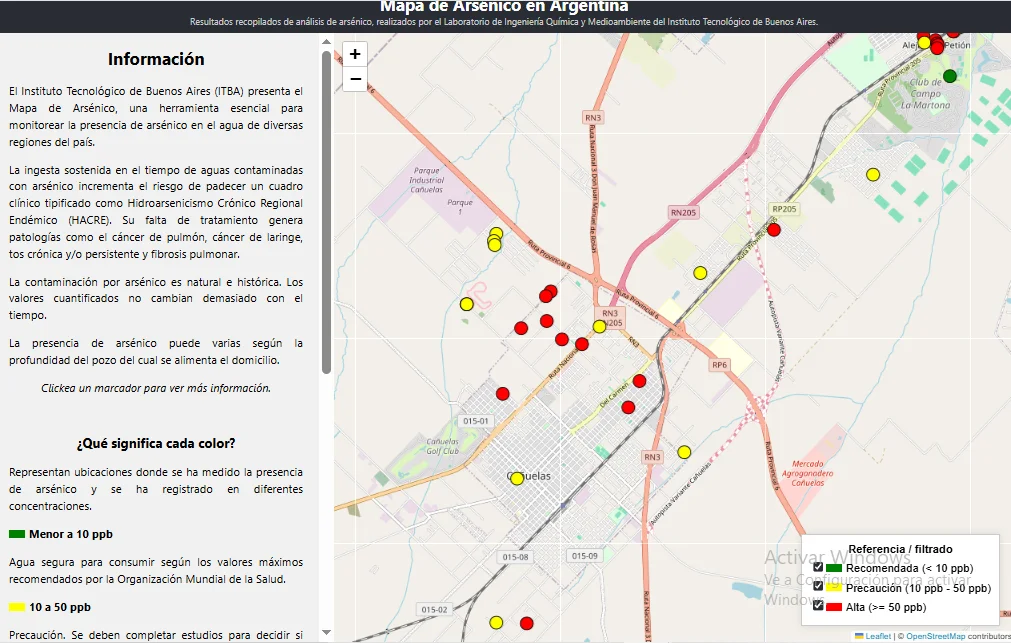Click the 015-08 map label
The width and height of the screenshot is (1011, 643).
click(515, 557)
